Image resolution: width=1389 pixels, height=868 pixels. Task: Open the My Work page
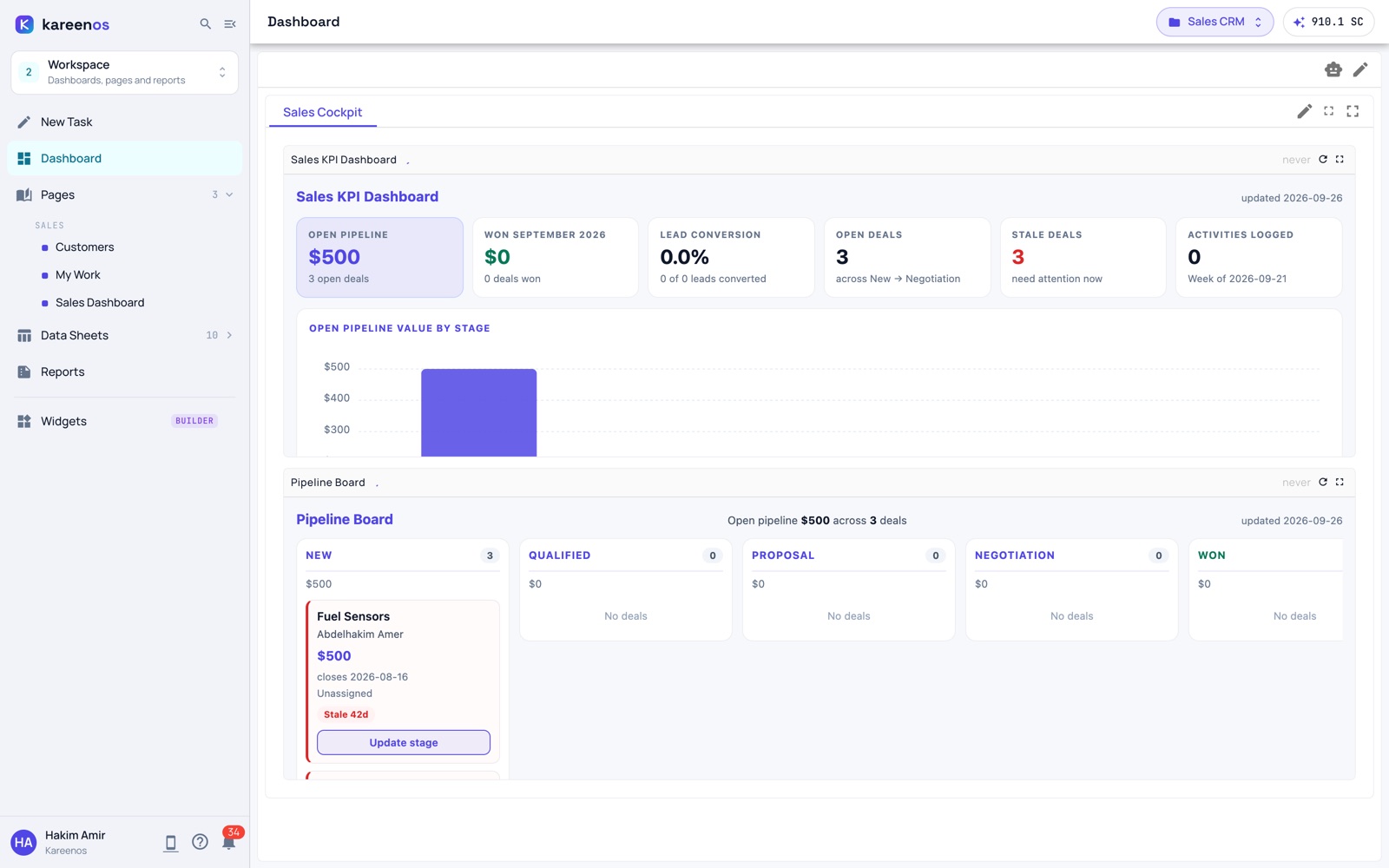tap(77, 275)
